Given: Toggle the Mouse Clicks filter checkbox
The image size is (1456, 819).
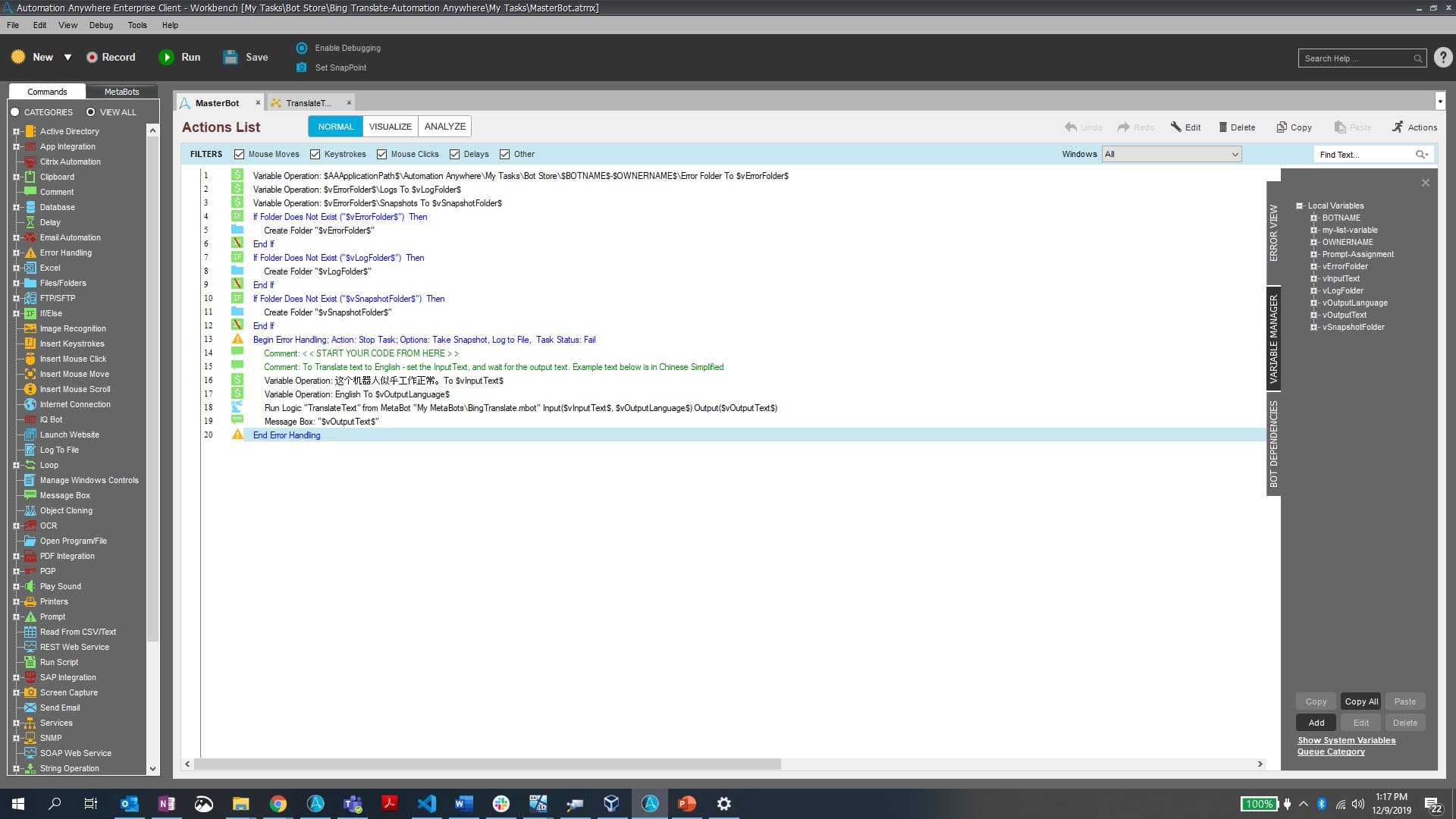Looking at the screenshot, I should [x=381, y=155].
